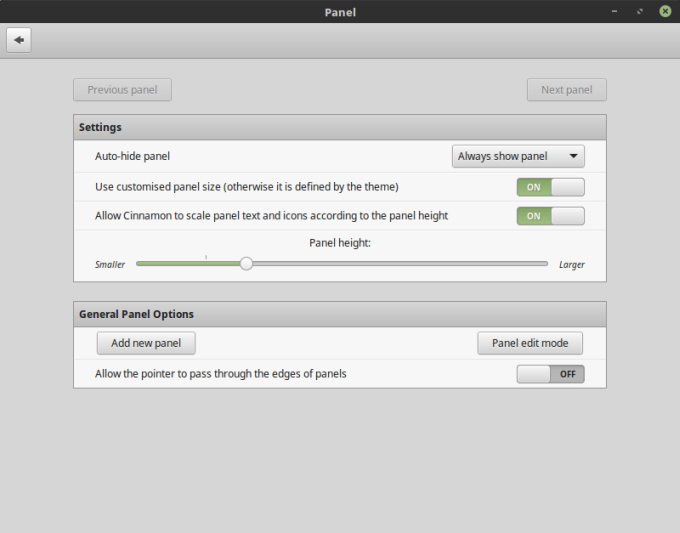Click the 'Allow the pointer to pass' text
680x533 pixels.
point(221,374)
